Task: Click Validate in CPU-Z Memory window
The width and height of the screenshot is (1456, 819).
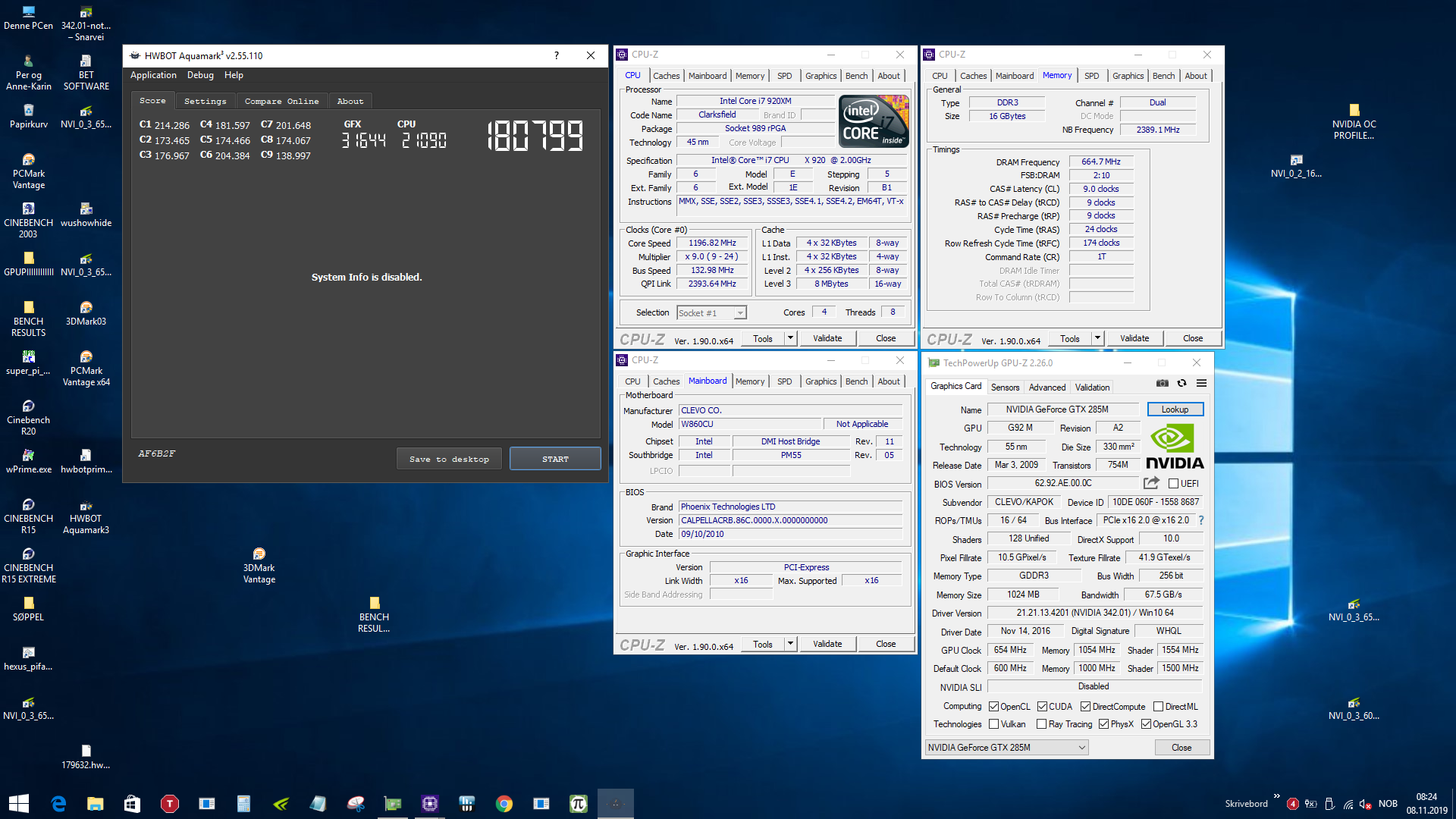Action: [x=1134, y=338]
